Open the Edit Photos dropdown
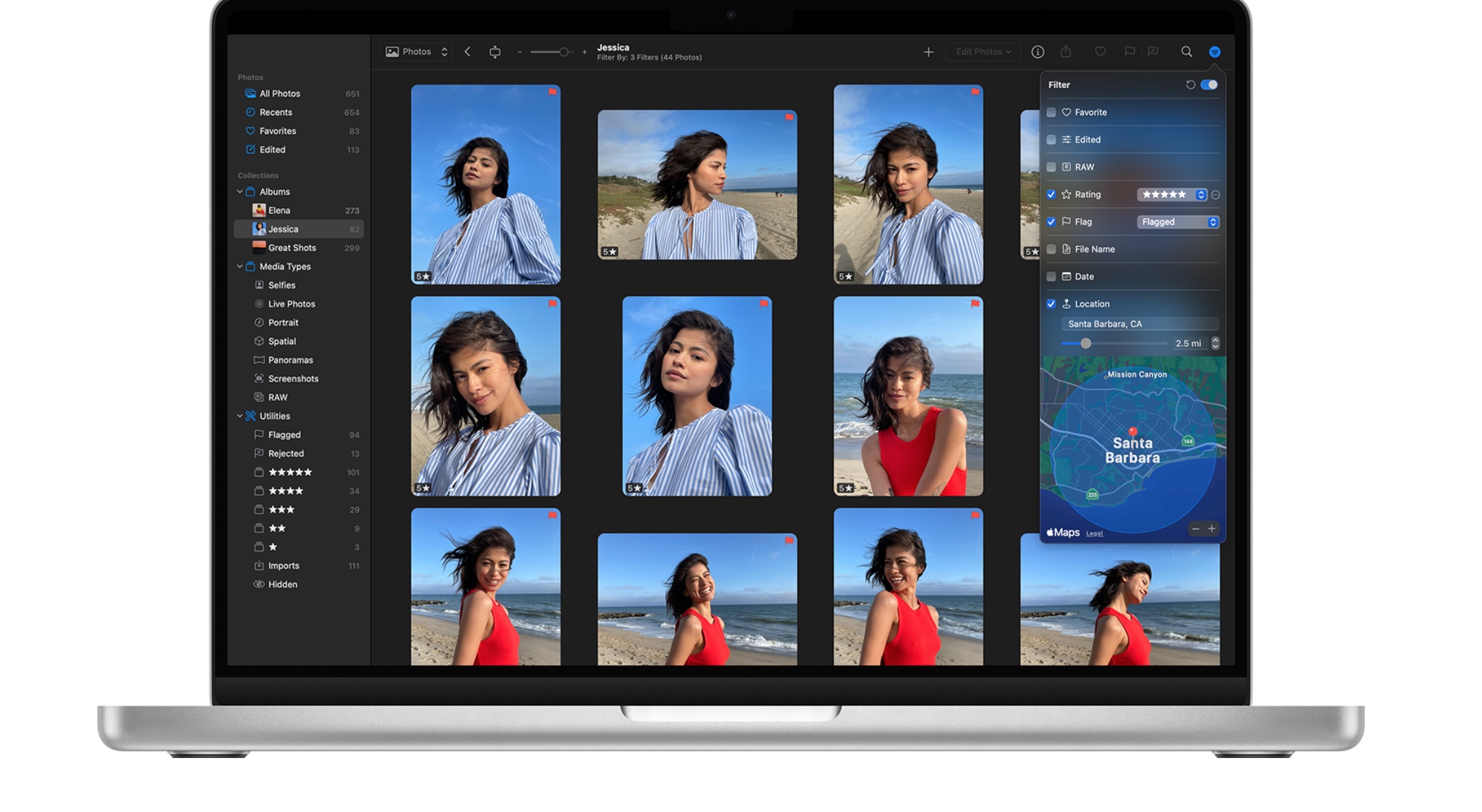 983,52
